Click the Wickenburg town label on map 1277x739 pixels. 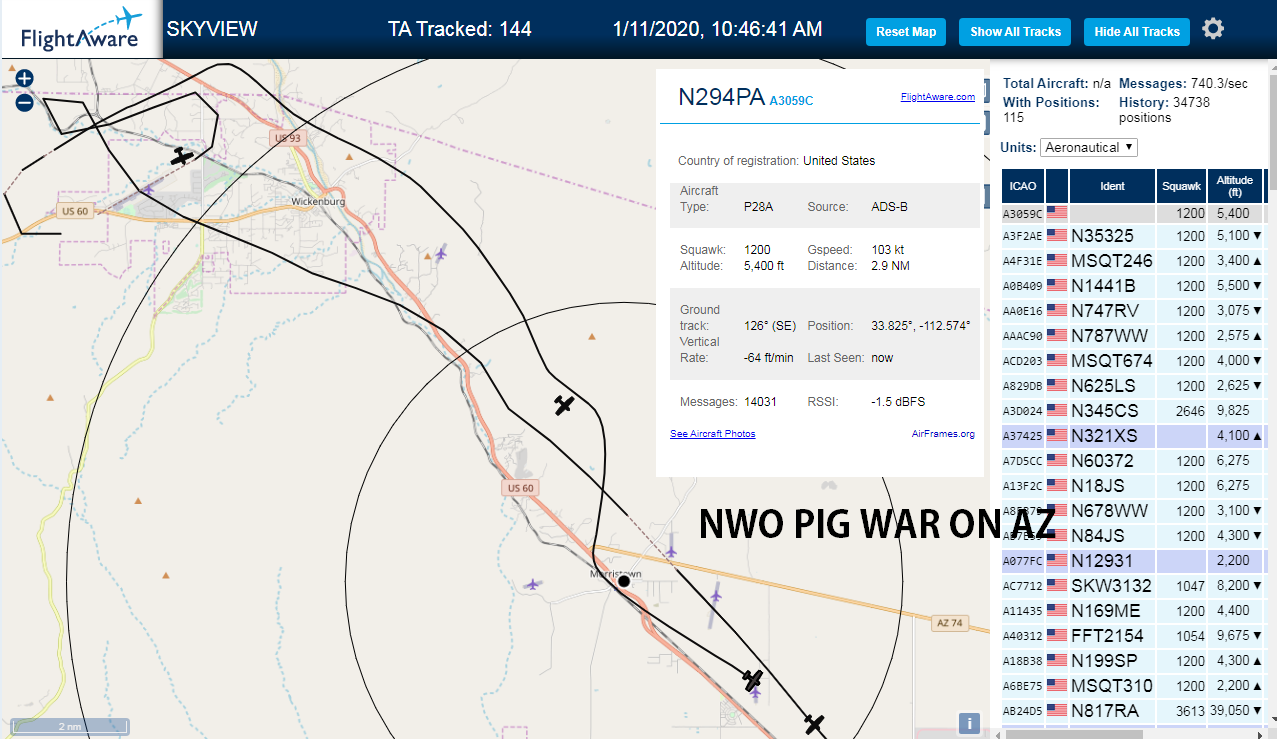coord(318,201)
